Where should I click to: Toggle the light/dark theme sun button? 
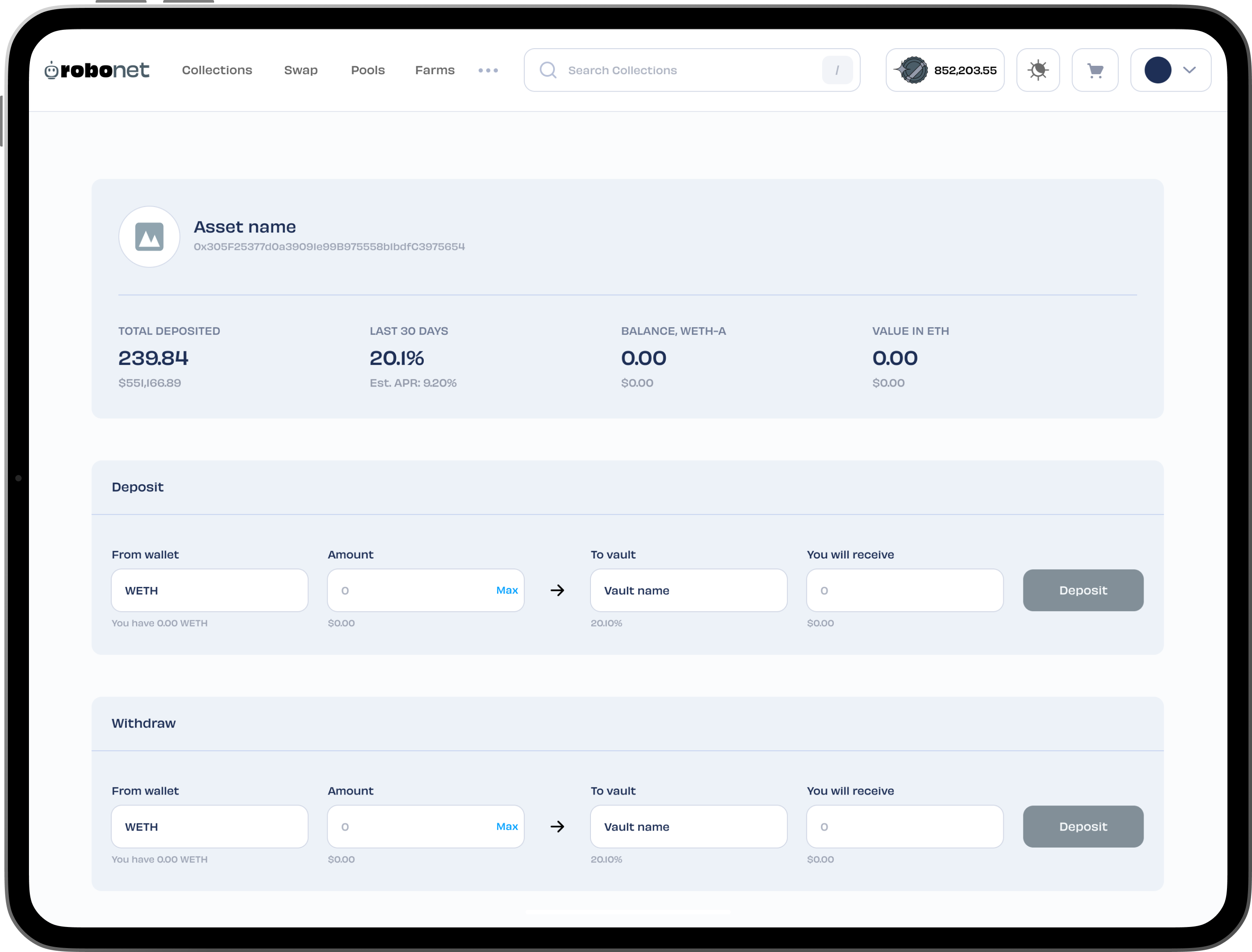pyautogui.click(x=1037, y=70)
